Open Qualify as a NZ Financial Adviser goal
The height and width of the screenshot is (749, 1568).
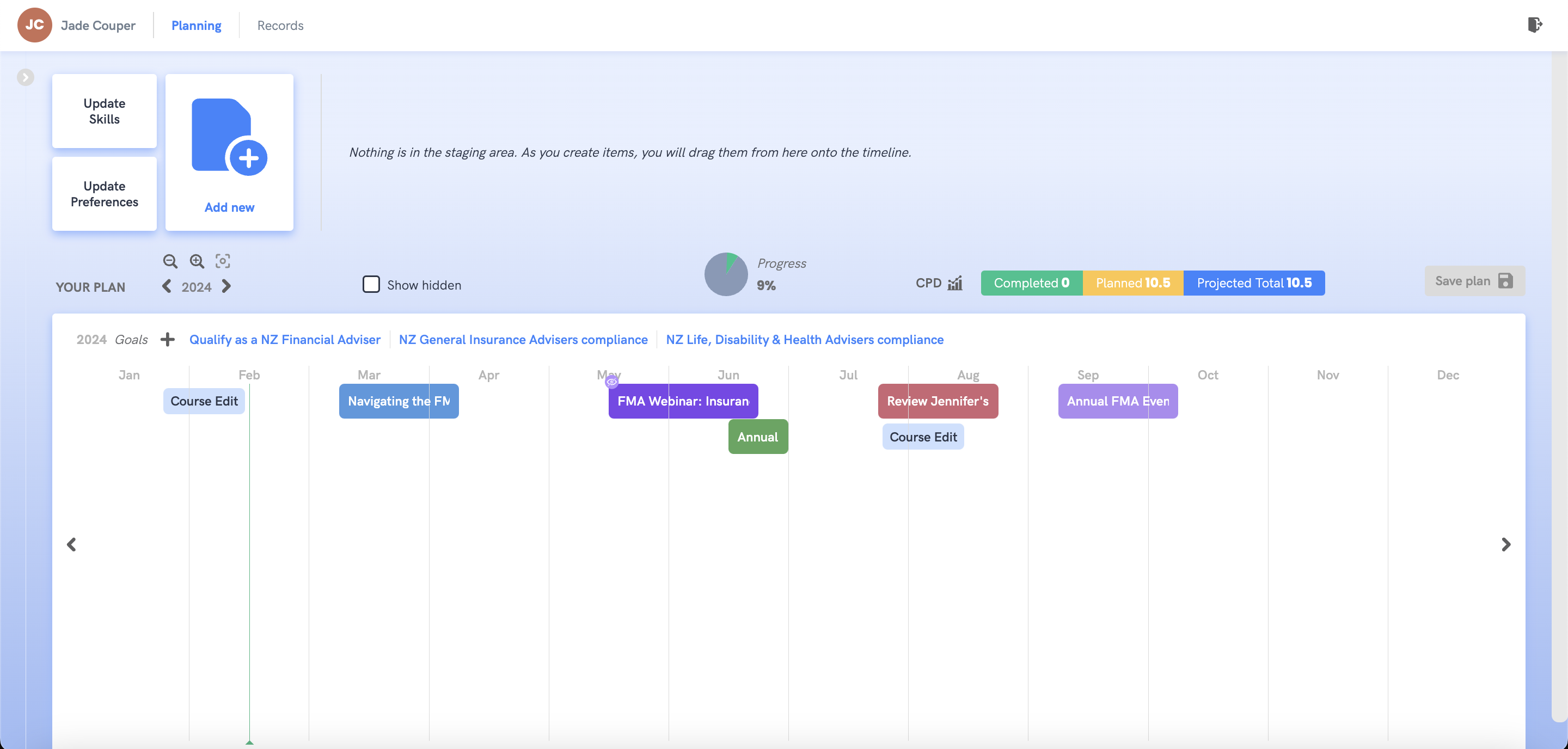tap(284, 339)
